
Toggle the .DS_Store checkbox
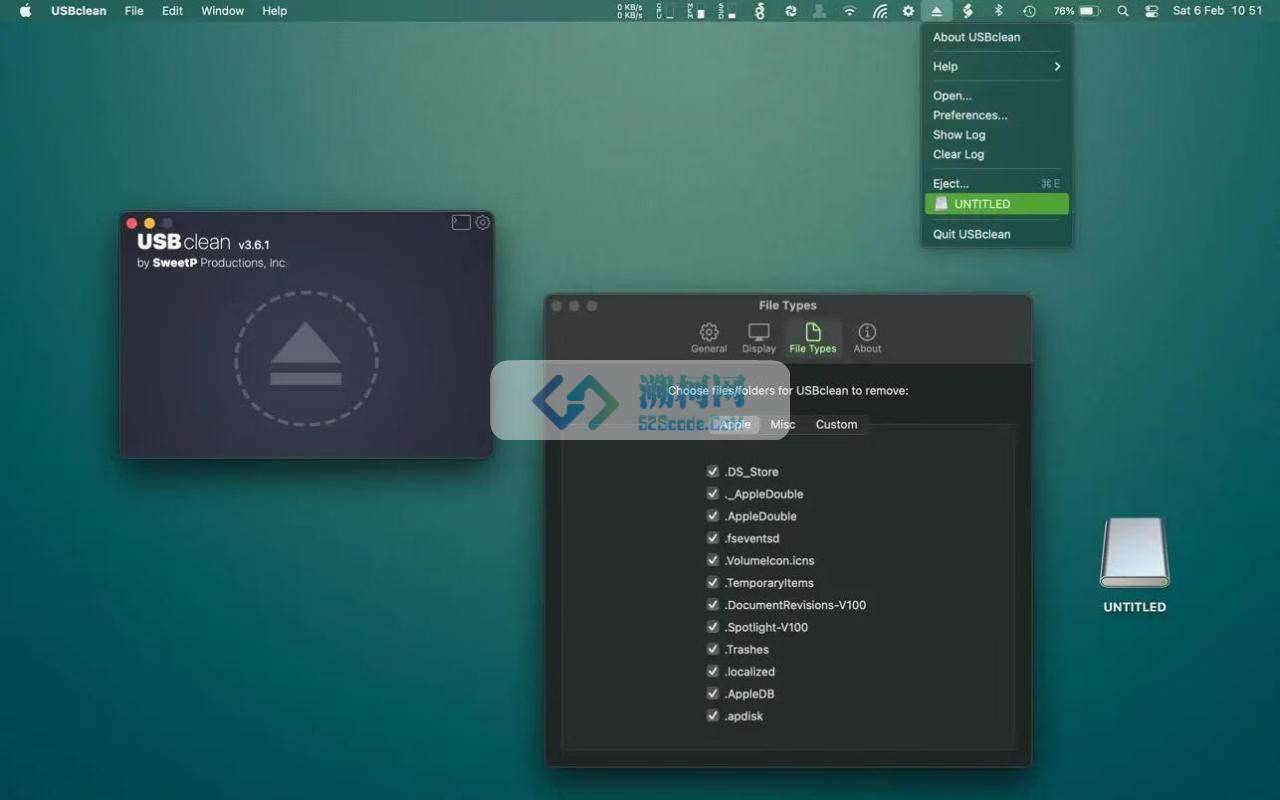[x=713, y=471]
